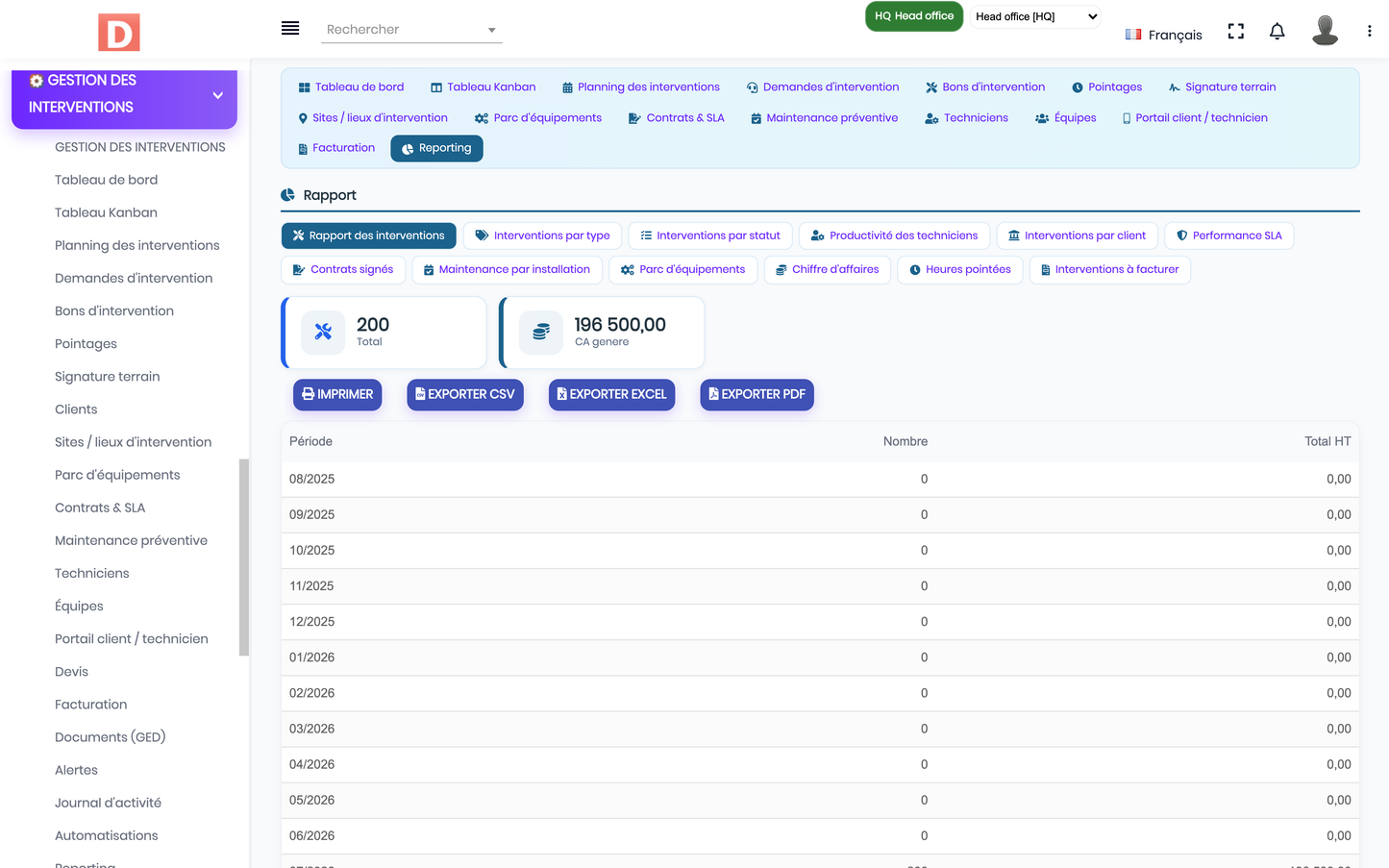Open the vertical three-dots menu
This screenshot has height=868, width=1389.
tap(1369, 32)
